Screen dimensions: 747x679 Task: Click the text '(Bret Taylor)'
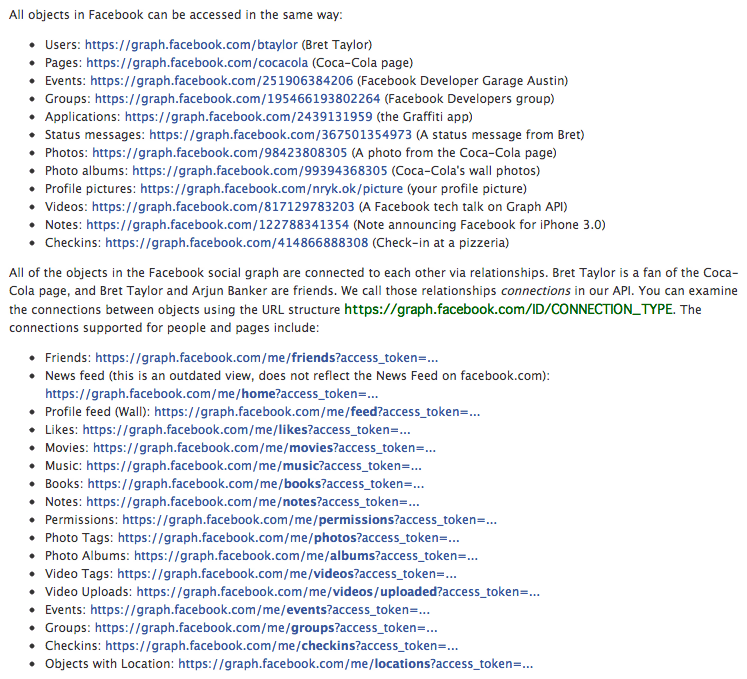[x=337, y=45]
